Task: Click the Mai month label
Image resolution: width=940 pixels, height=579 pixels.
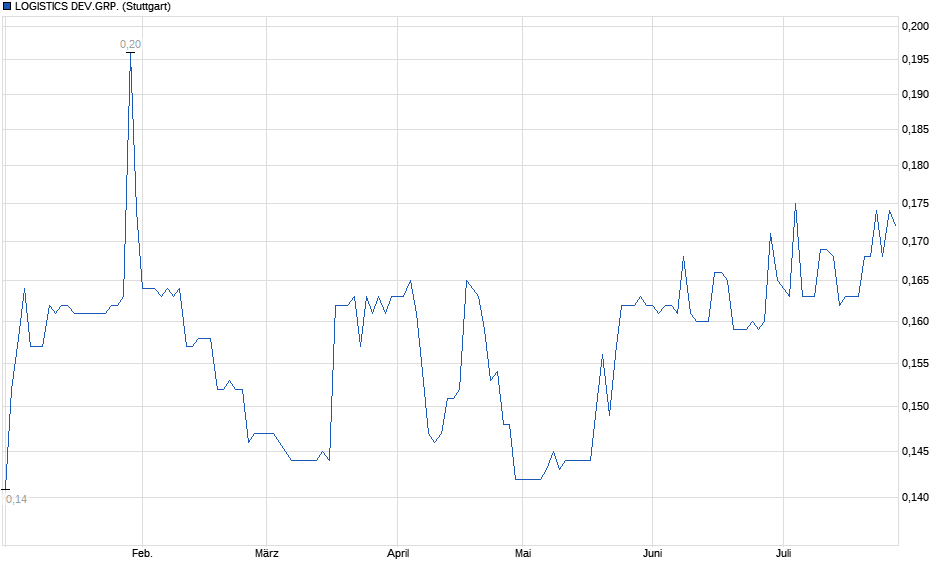Action: click(x=523, y=553)
